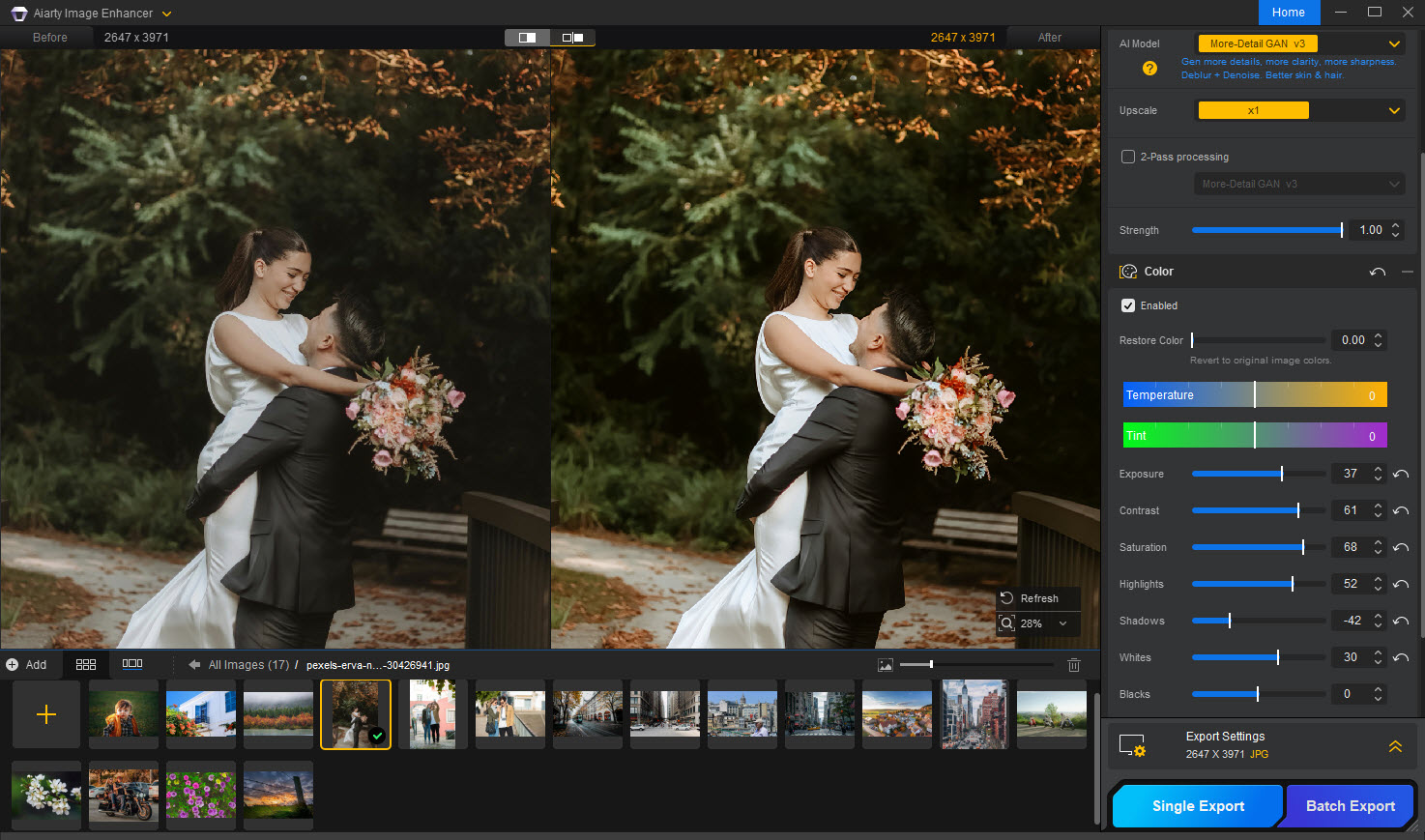Click the back arrow beside All Images
The height and width of the screenshot is (840, 1425).
pyautogui.click(x=194, y=665)
